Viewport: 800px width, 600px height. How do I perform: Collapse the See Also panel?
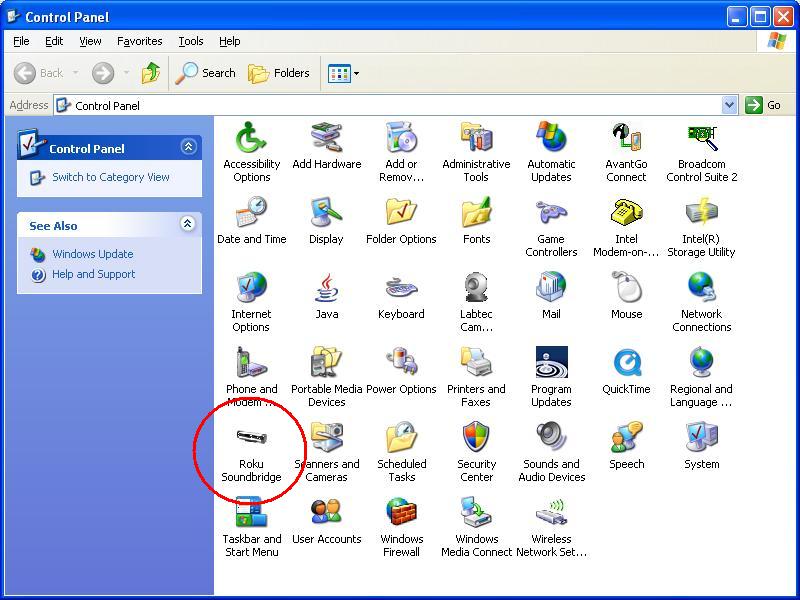pyautogui.click(x=188, y=223)
